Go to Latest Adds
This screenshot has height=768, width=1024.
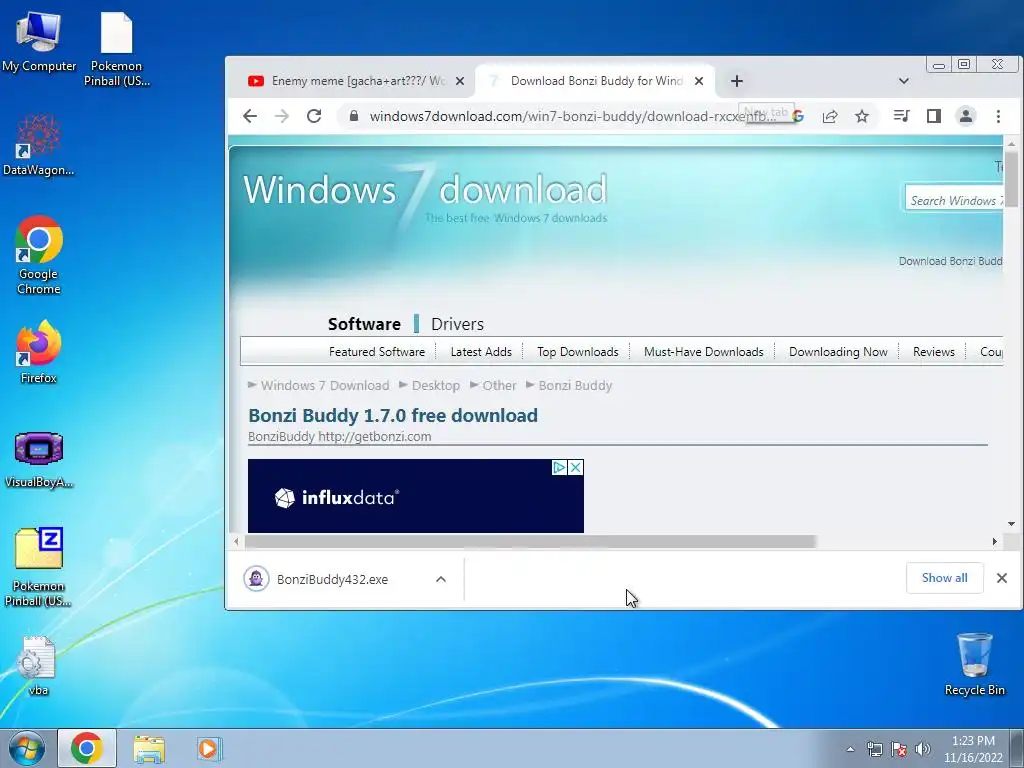pos(481,351)
